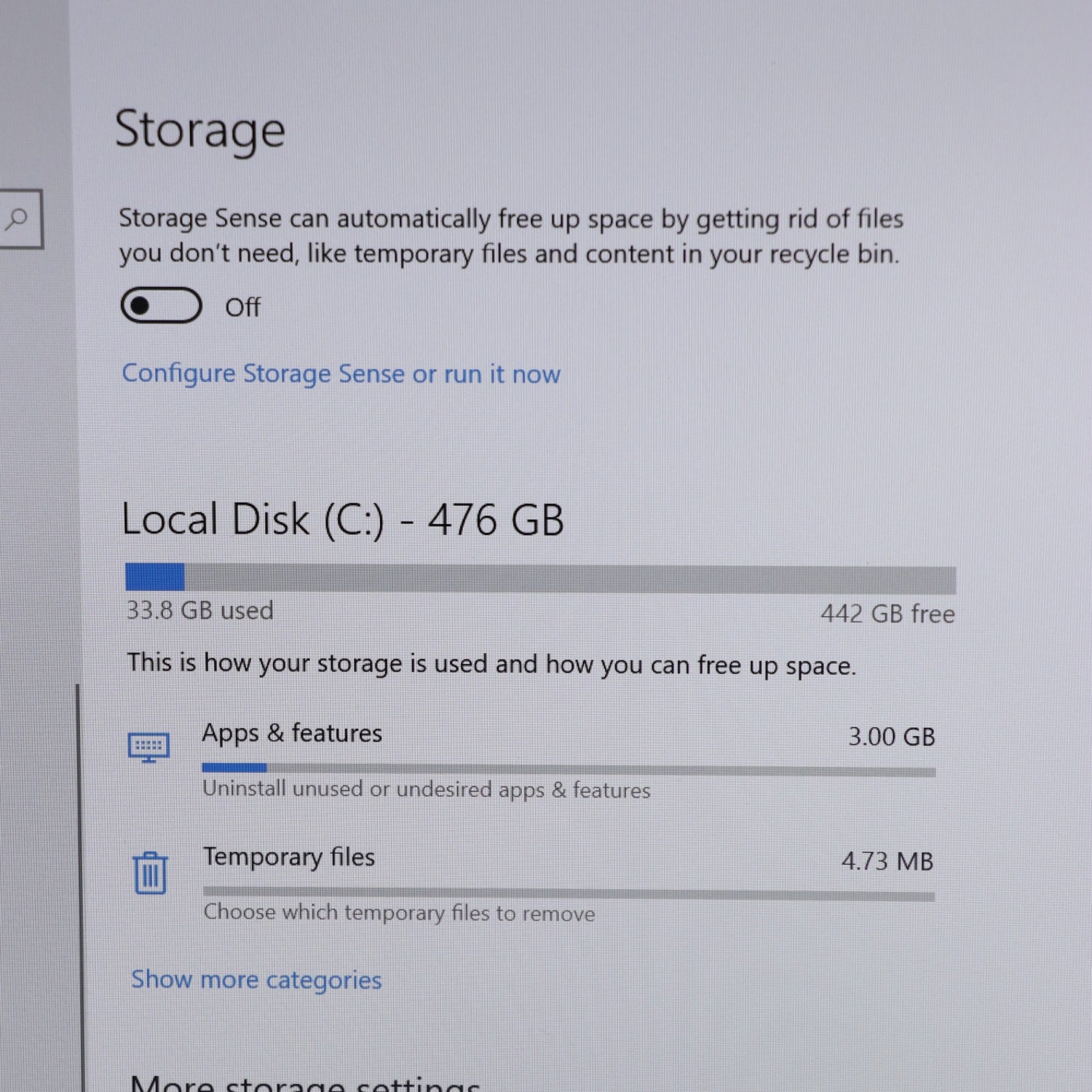This screenshot has width=1092, height=1092.
Task: Click the Local Disk (C:) - 476 GB heading
Action: coord(343,521)
